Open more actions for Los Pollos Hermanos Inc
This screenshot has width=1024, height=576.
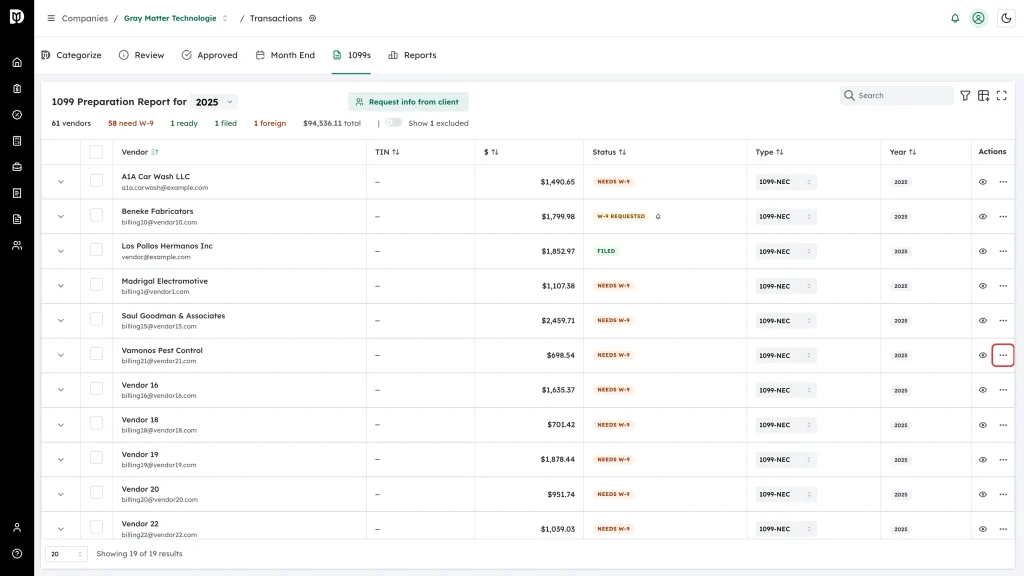coord(1003,251)
